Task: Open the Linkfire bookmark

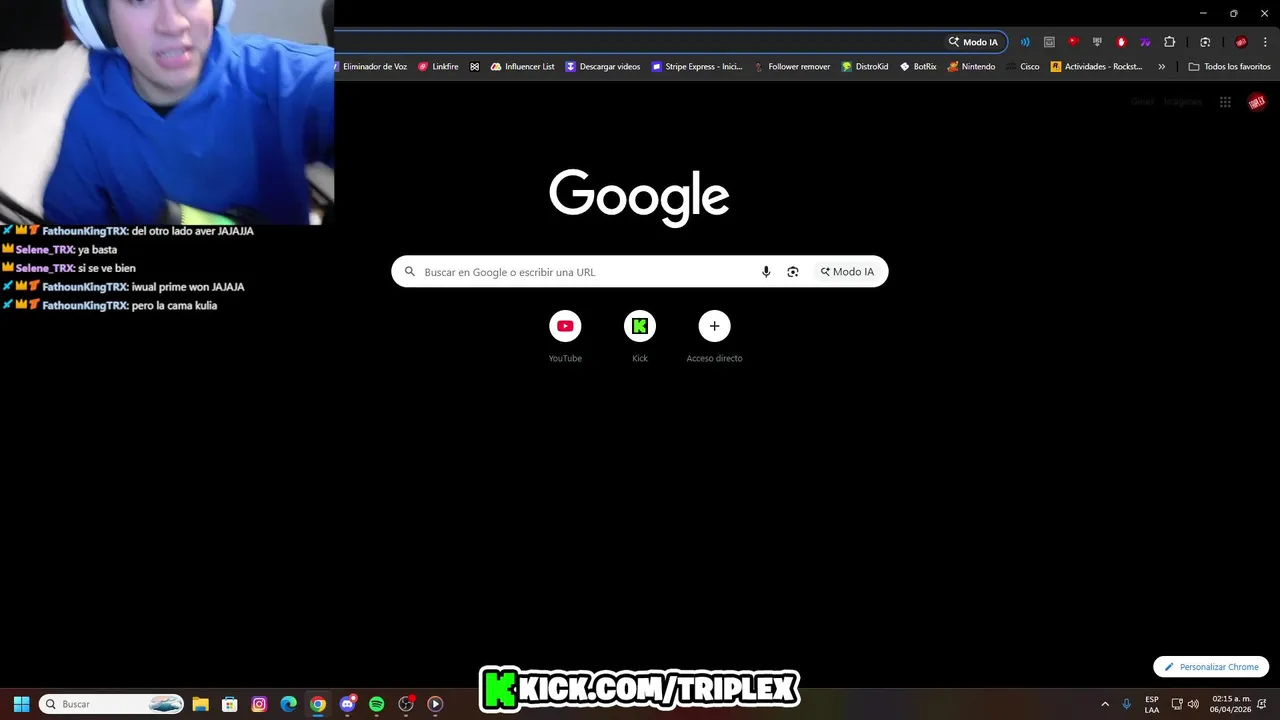Action: coord(438,67)
